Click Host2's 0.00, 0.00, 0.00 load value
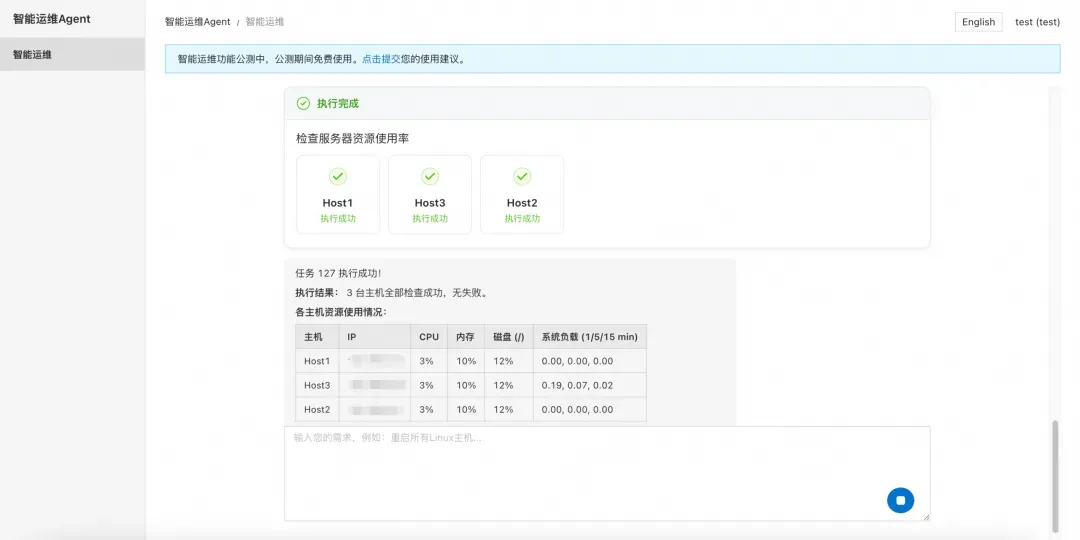The height and width of the screenshot is (540, 1080). [577, 409]
